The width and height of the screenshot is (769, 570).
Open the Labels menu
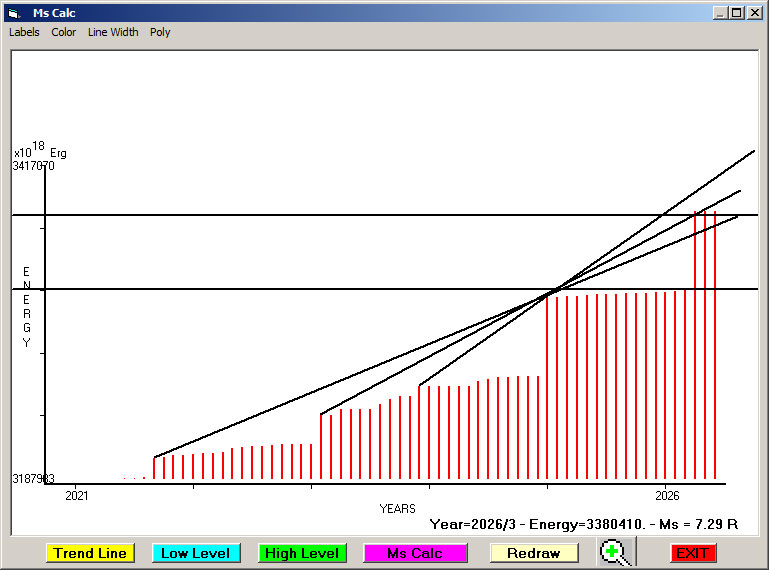[24, 32]
